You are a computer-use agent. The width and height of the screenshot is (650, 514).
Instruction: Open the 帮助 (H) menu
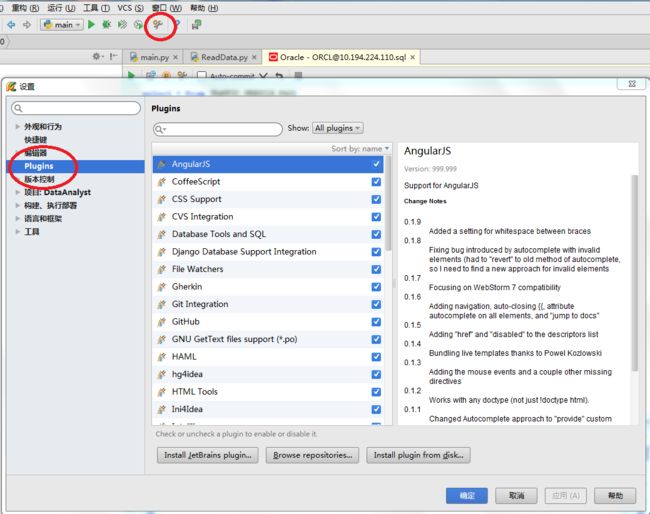point(204,7)
